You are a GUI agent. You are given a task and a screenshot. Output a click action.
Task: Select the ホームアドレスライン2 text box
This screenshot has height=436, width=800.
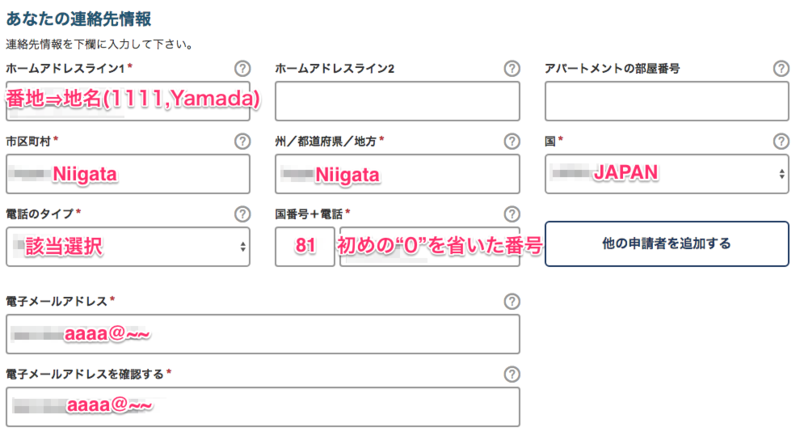[x=397, y=101]
